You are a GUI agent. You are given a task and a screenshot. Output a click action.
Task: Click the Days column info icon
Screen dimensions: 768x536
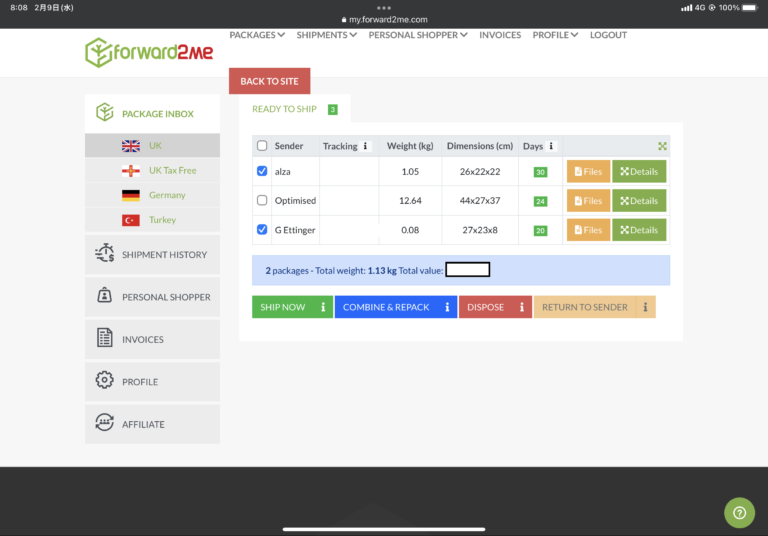click(551, 146)
